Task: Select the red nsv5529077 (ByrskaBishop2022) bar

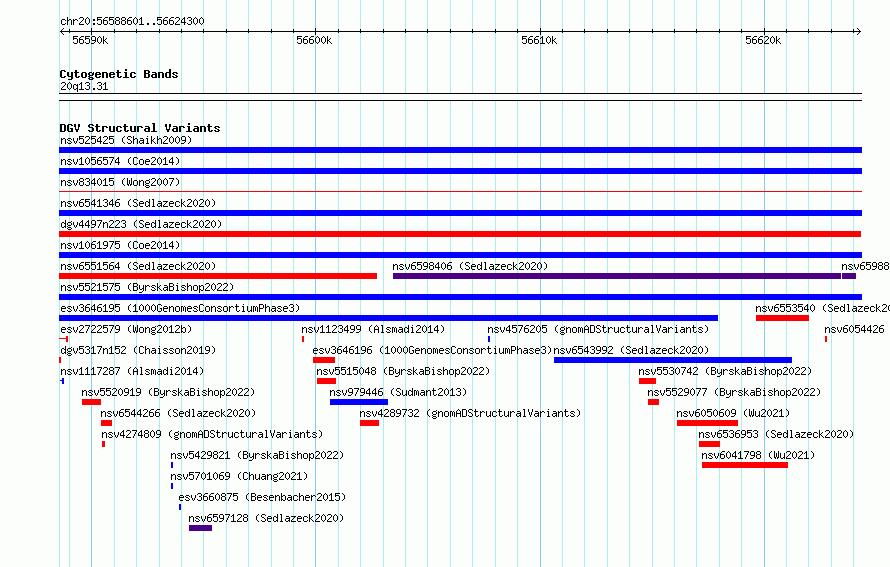Action: (654, 402)
